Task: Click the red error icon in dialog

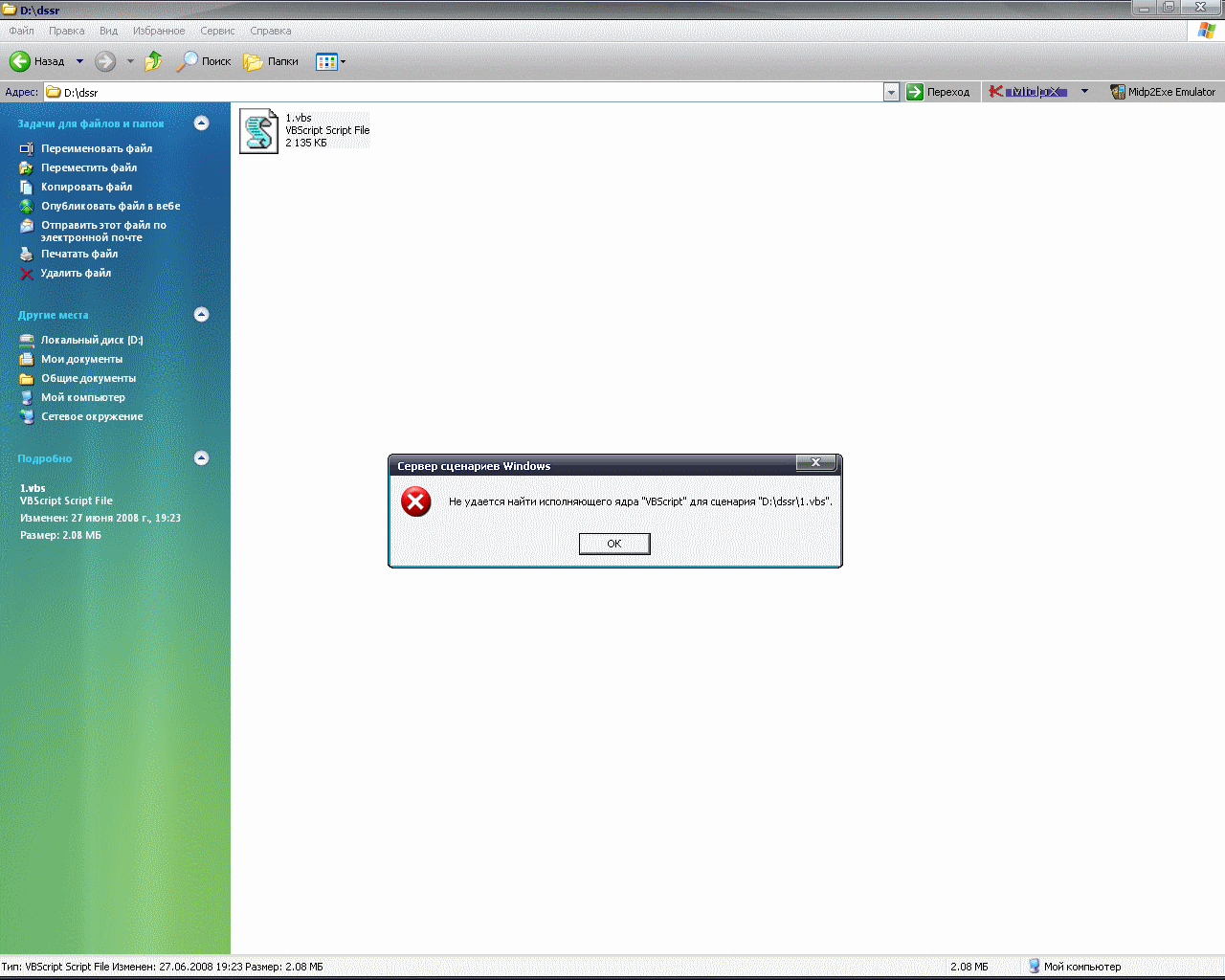Action: pos(416,501)
